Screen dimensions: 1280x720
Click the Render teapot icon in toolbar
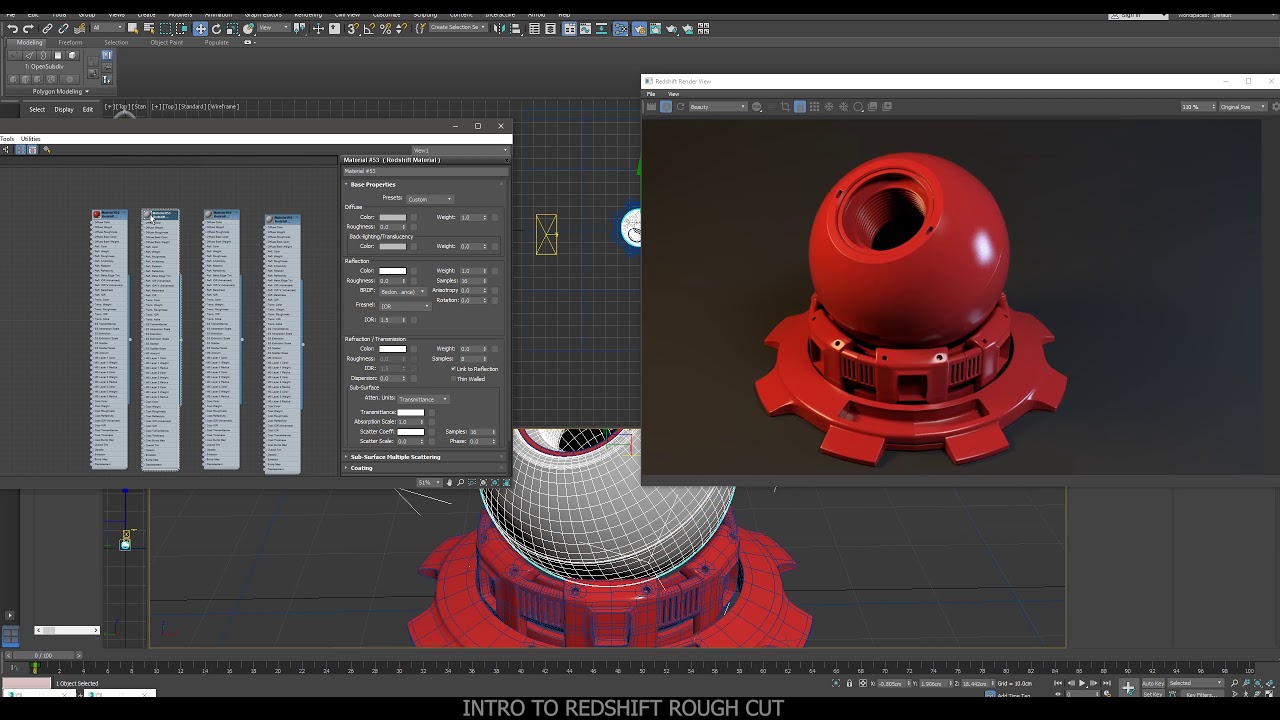point(672,29)
